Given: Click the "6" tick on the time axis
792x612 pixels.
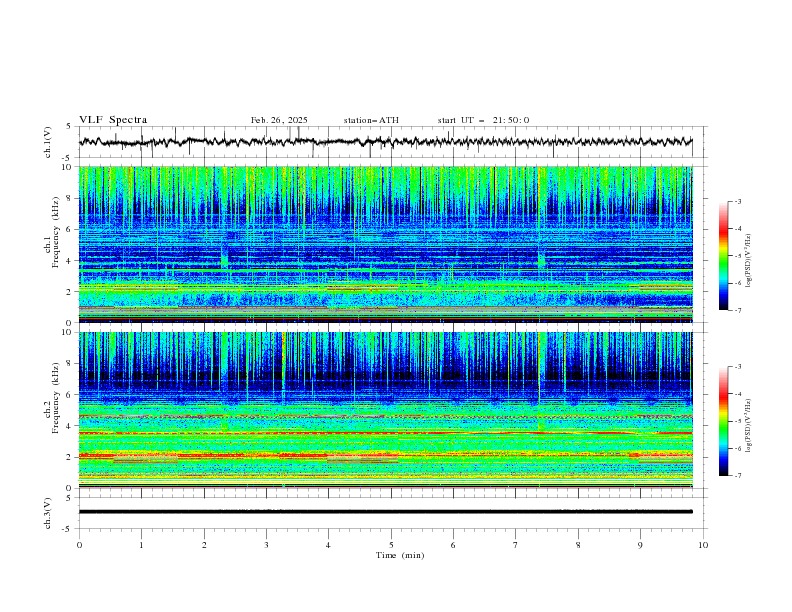Looking at the screenshot, I should coord(453,545).
